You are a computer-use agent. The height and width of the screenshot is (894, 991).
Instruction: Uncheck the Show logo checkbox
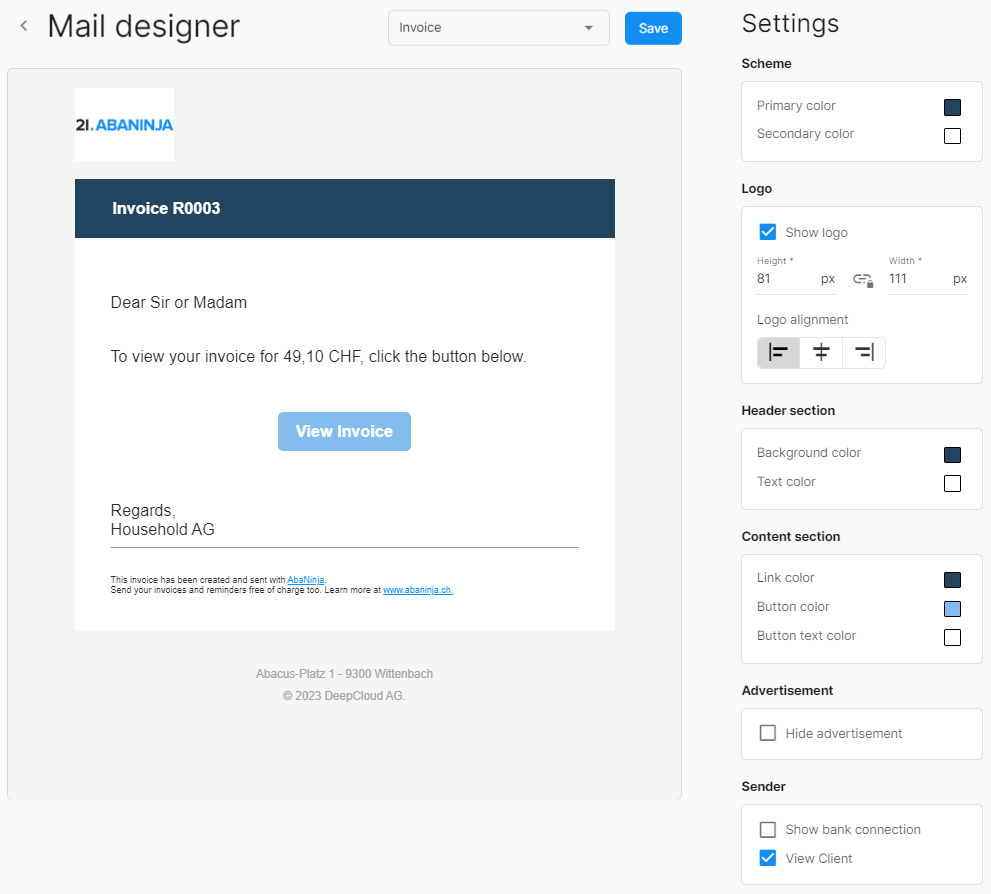point(767,232)
